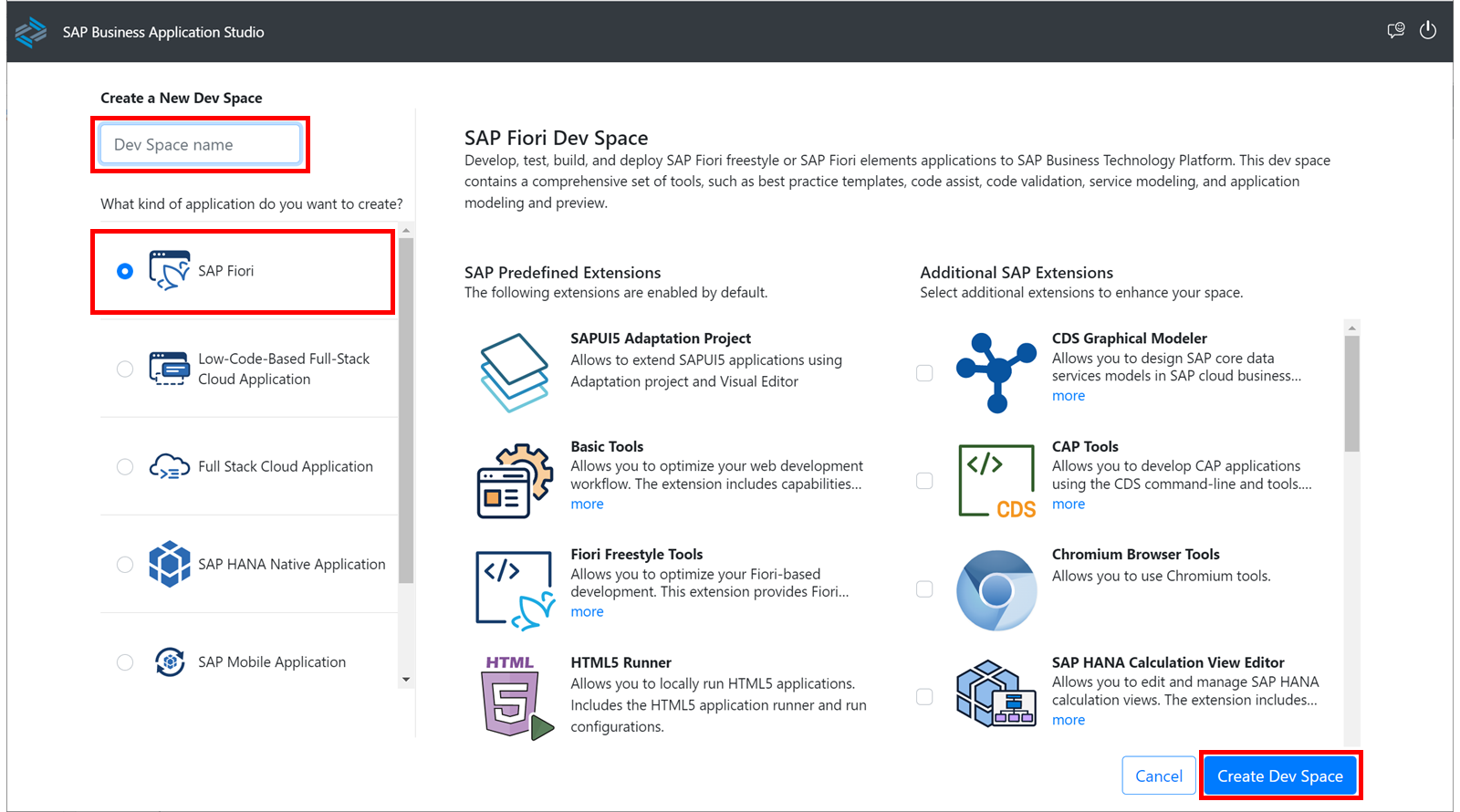The width and height of the screenshot is (1460, 812).
Task: Click the 'SAP Fiori' application label
Action: [226, 271]
